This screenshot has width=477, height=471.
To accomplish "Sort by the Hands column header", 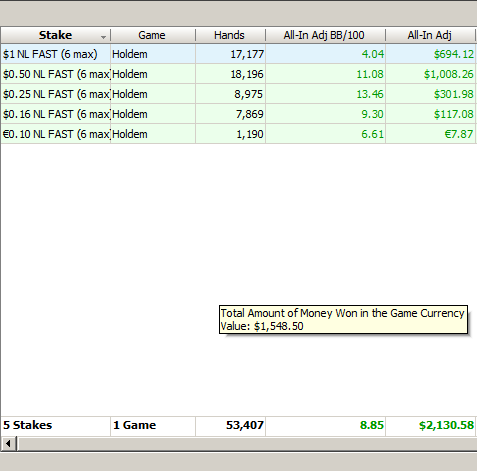I will [230, 35].
